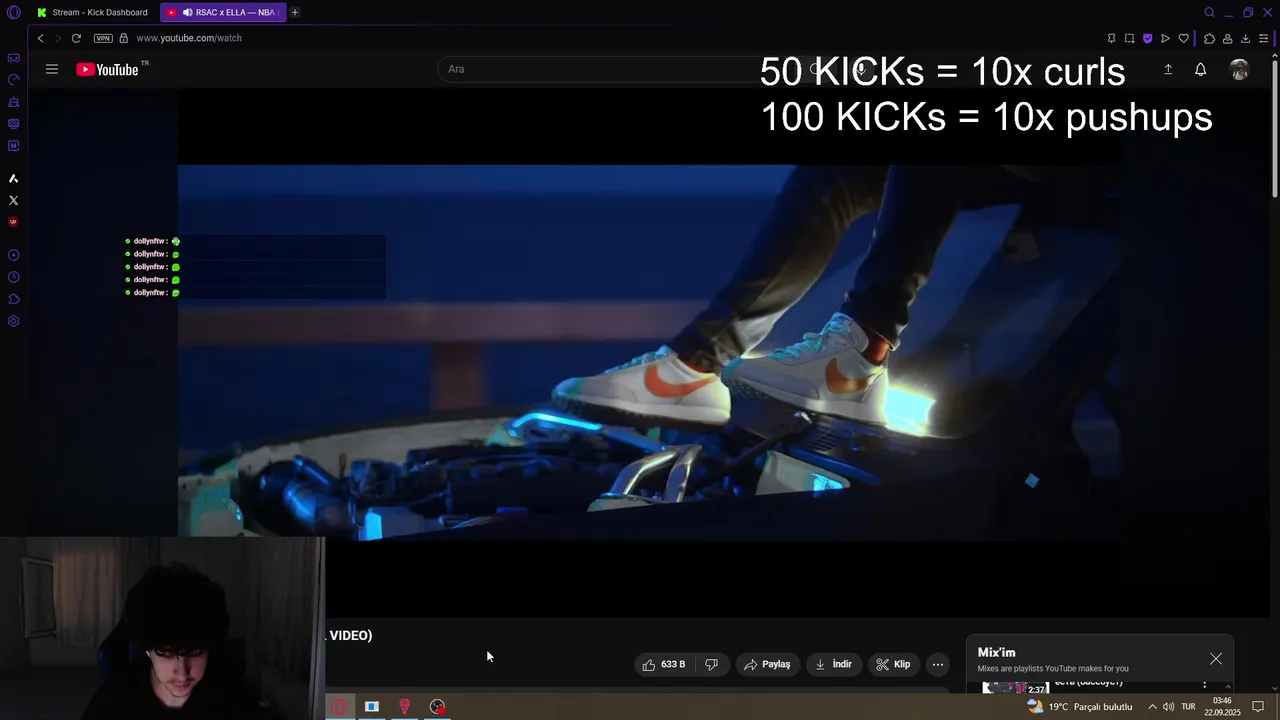This screenshot has width=1280, height=720.
Task: Open profile icon in browser toolbar
Action: click(x=1227, y=38)
